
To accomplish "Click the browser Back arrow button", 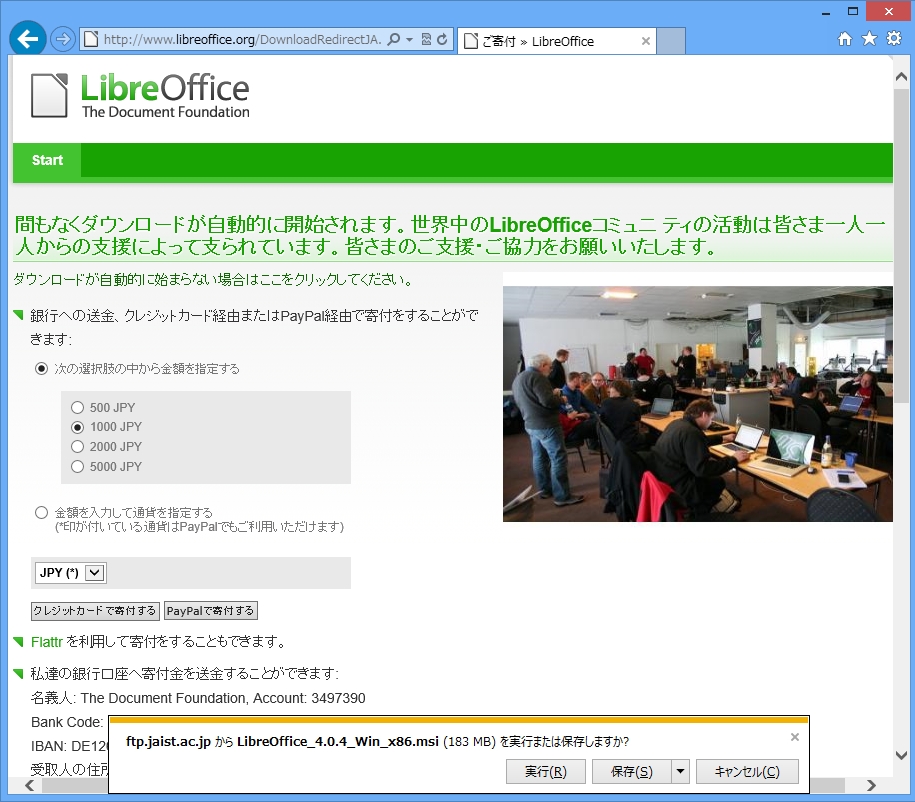I will point(28,39).
